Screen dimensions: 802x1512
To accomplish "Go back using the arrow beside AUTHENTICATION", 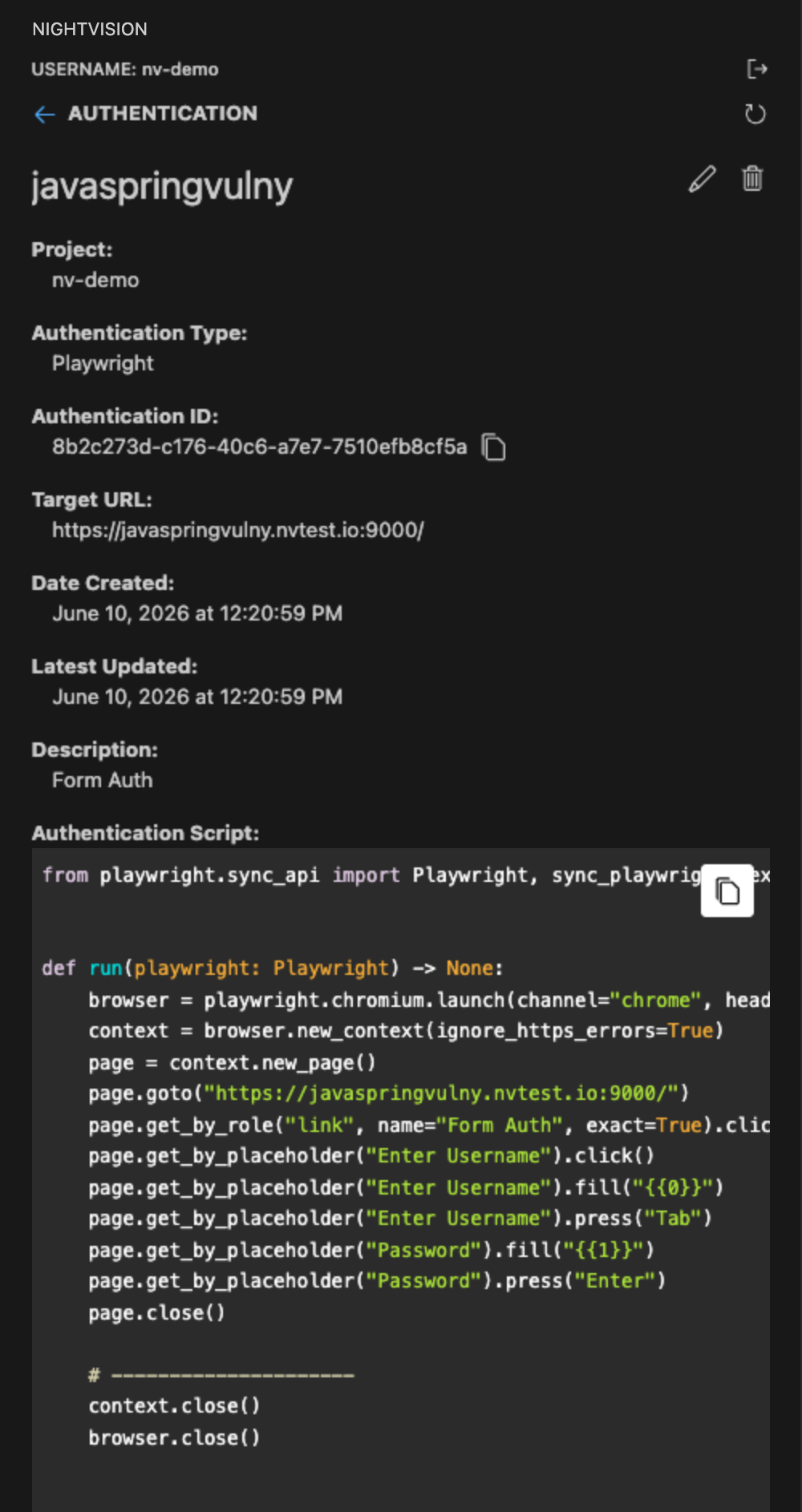I will [x=45, y=115].
